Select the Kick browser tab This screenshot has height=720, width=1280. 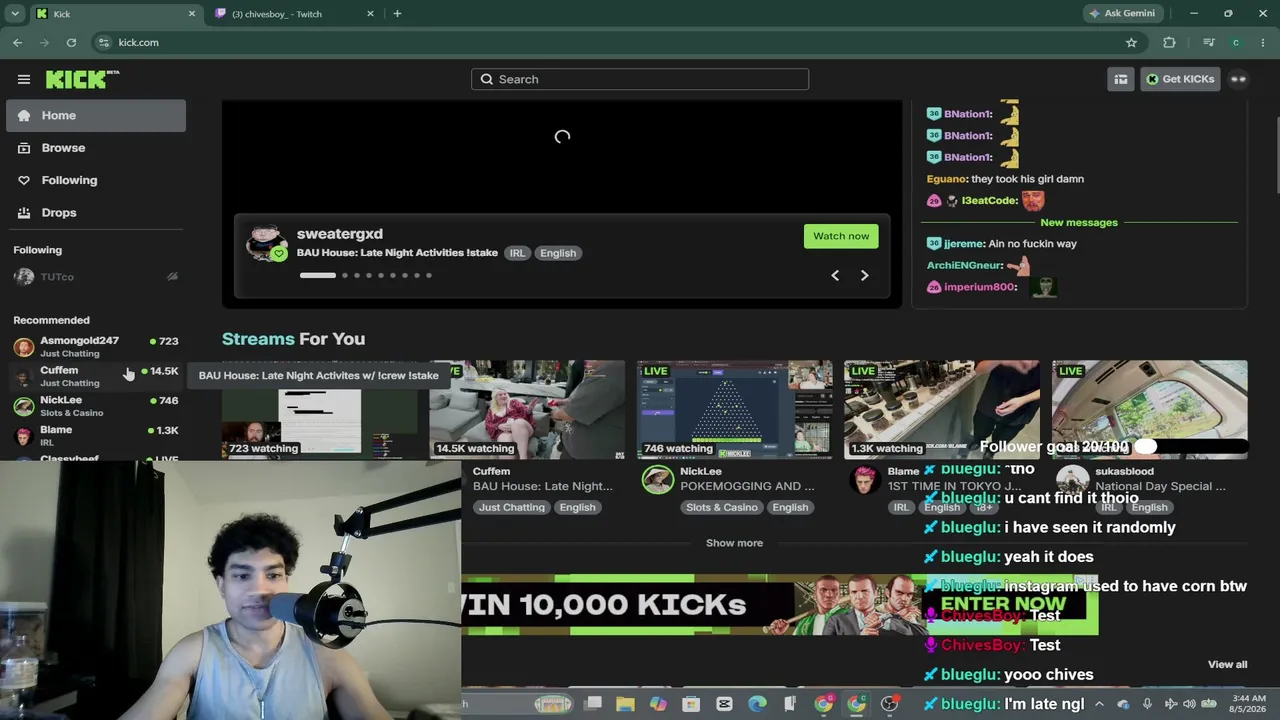coord(114,14)
